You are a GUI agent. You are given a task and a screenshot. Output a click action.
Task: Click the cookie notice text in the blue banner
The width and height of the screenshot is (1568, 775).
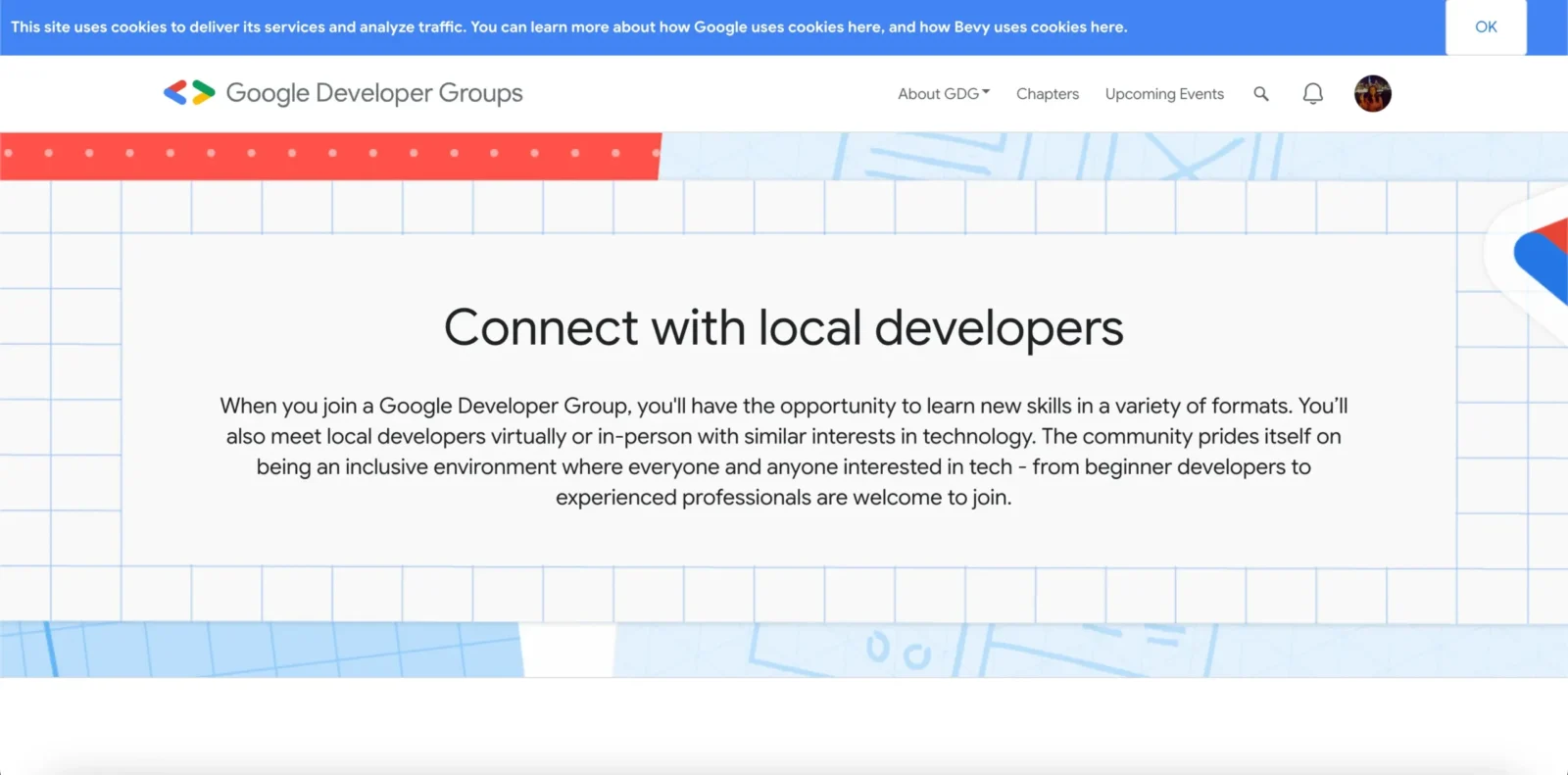(x=569, y=27)
